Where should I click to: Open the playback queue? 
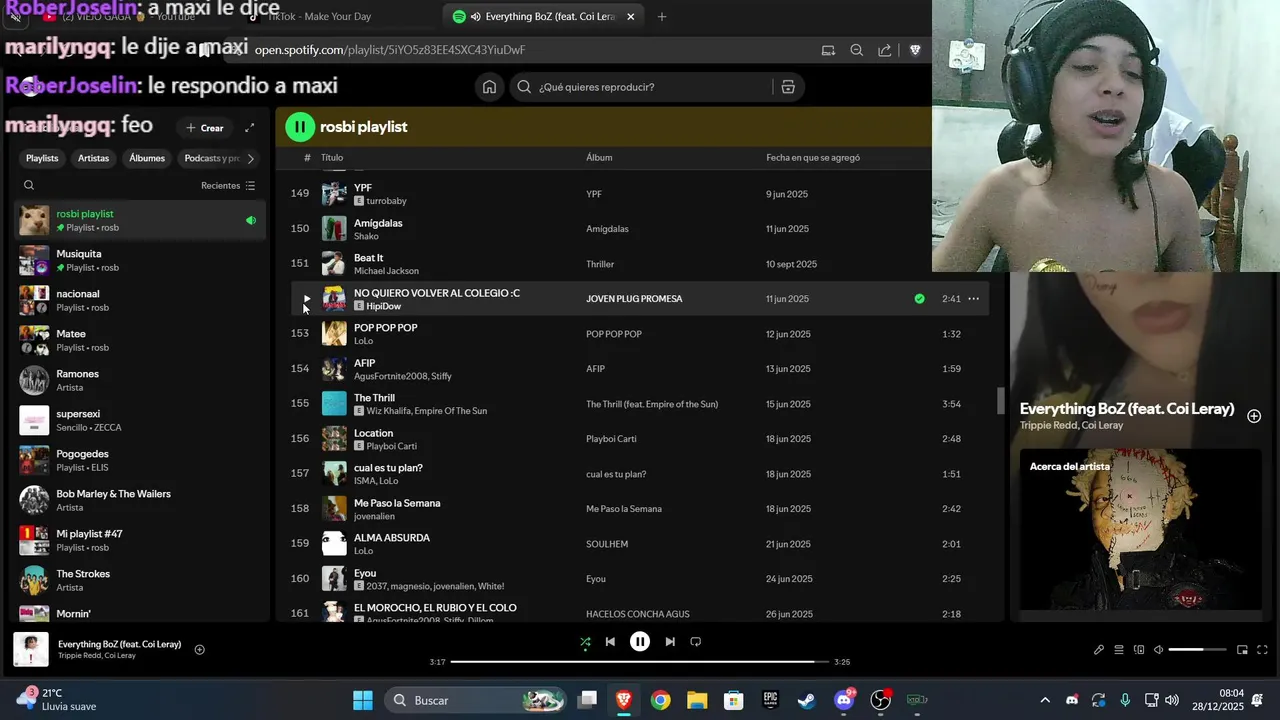tap(1119, 650)
